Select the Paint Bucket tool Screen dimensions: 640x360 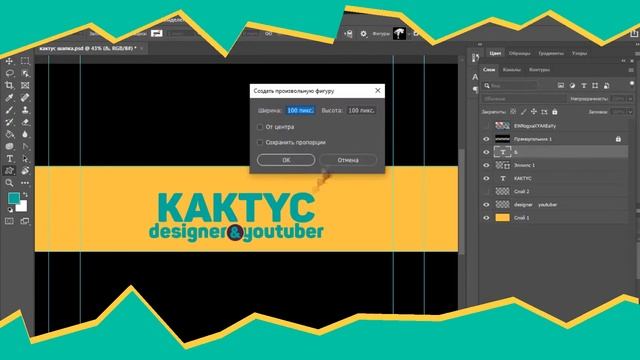pos(9,134)
